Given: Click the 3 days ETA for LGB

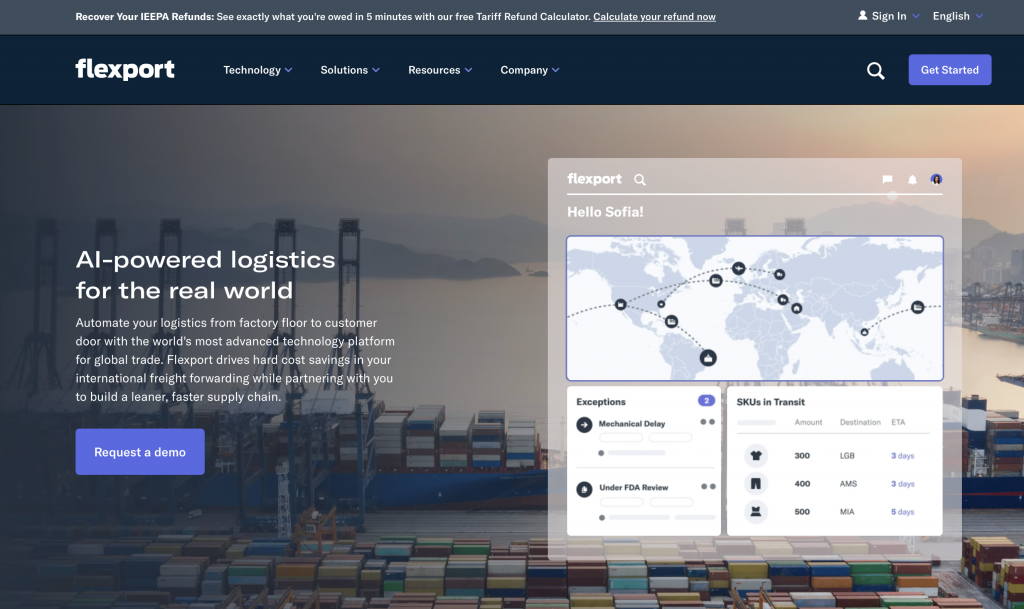Looking at the screenshot, I should click(903, 456).
